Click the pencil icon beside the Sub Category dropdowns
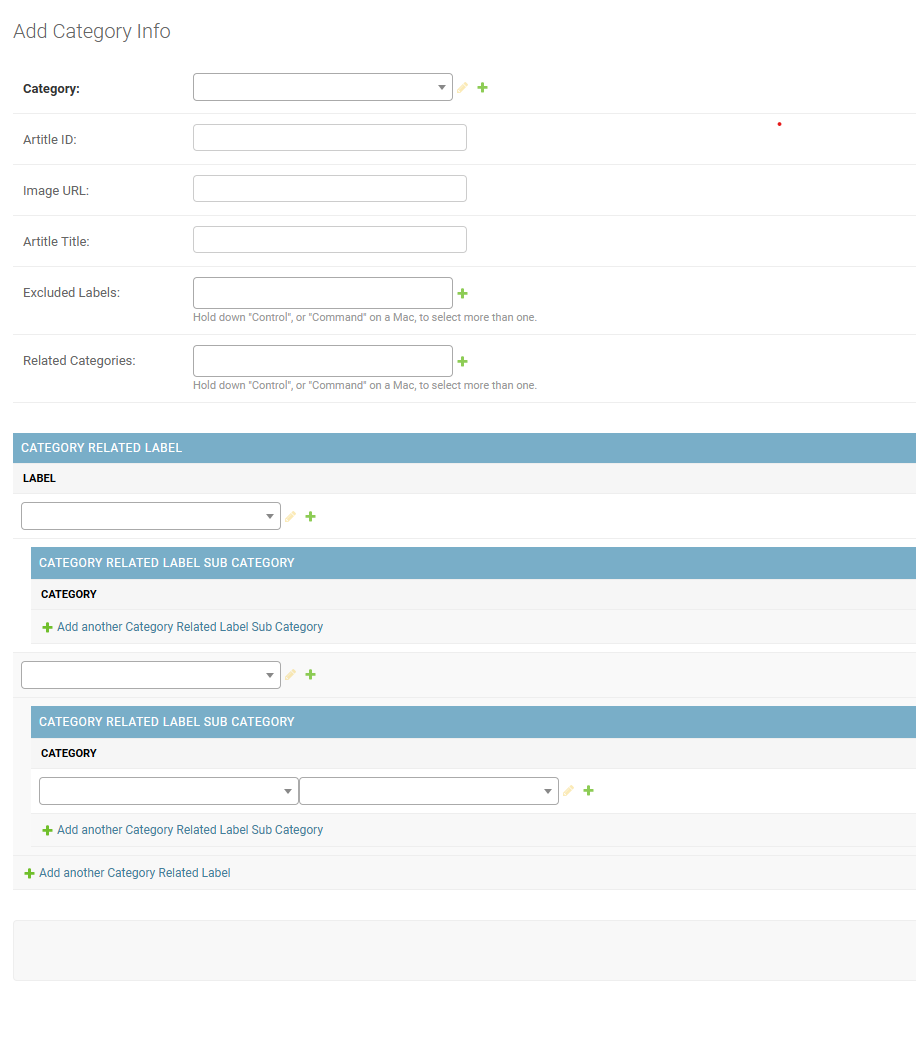 coord(568,790)
